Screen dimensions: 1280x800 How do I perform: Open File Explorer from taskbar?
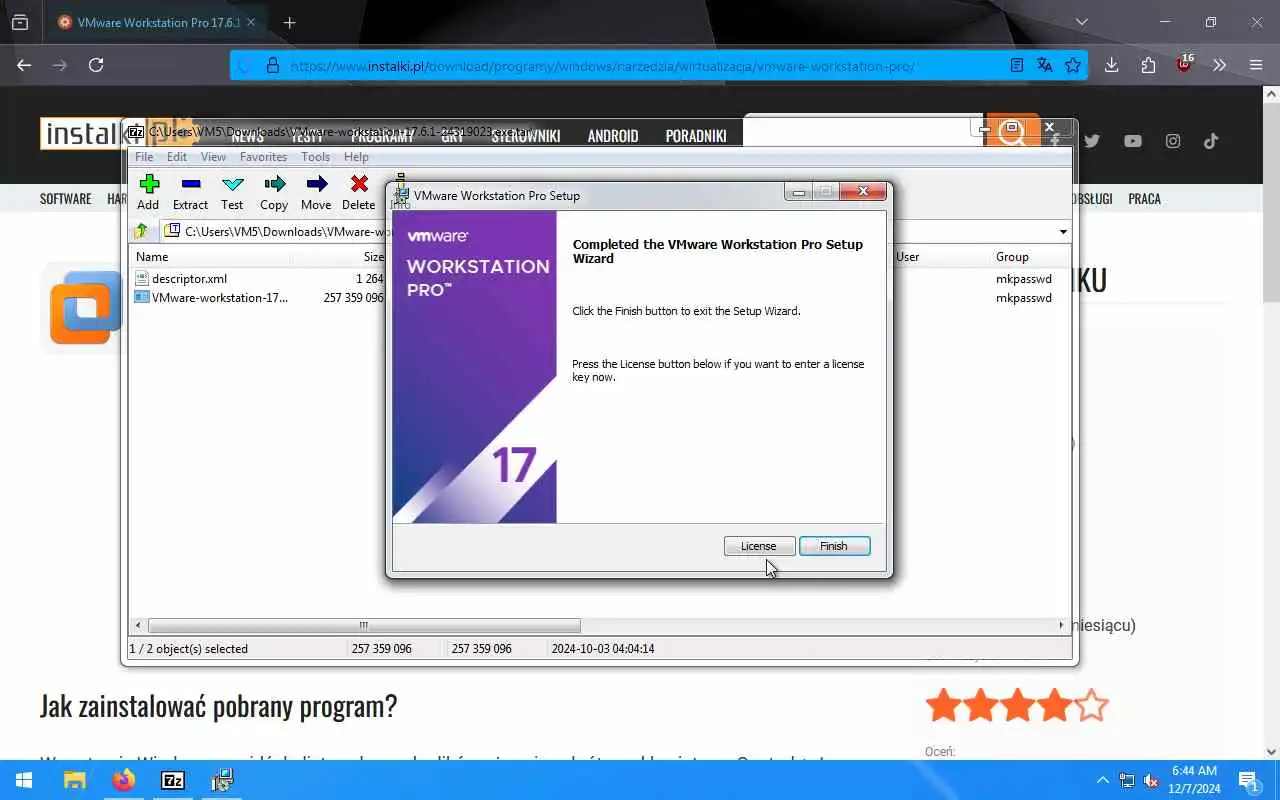tap(75, 780)
